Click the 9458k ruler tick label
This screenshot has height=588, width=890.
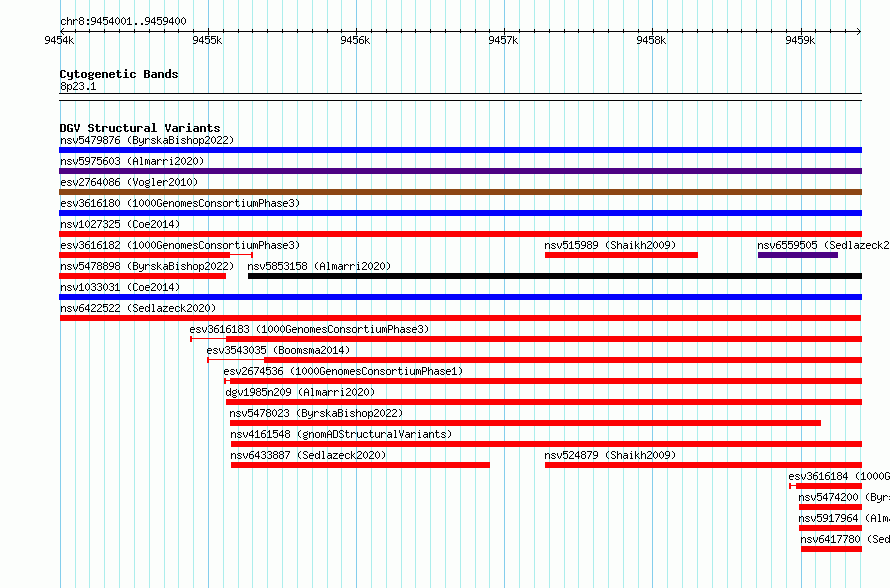coord(652,40)
